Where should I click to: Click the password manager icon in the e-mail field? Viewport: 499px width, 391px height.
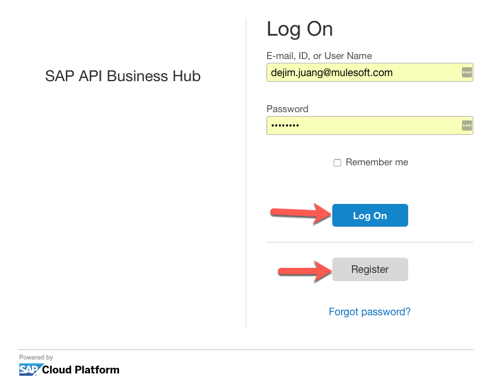467,72
